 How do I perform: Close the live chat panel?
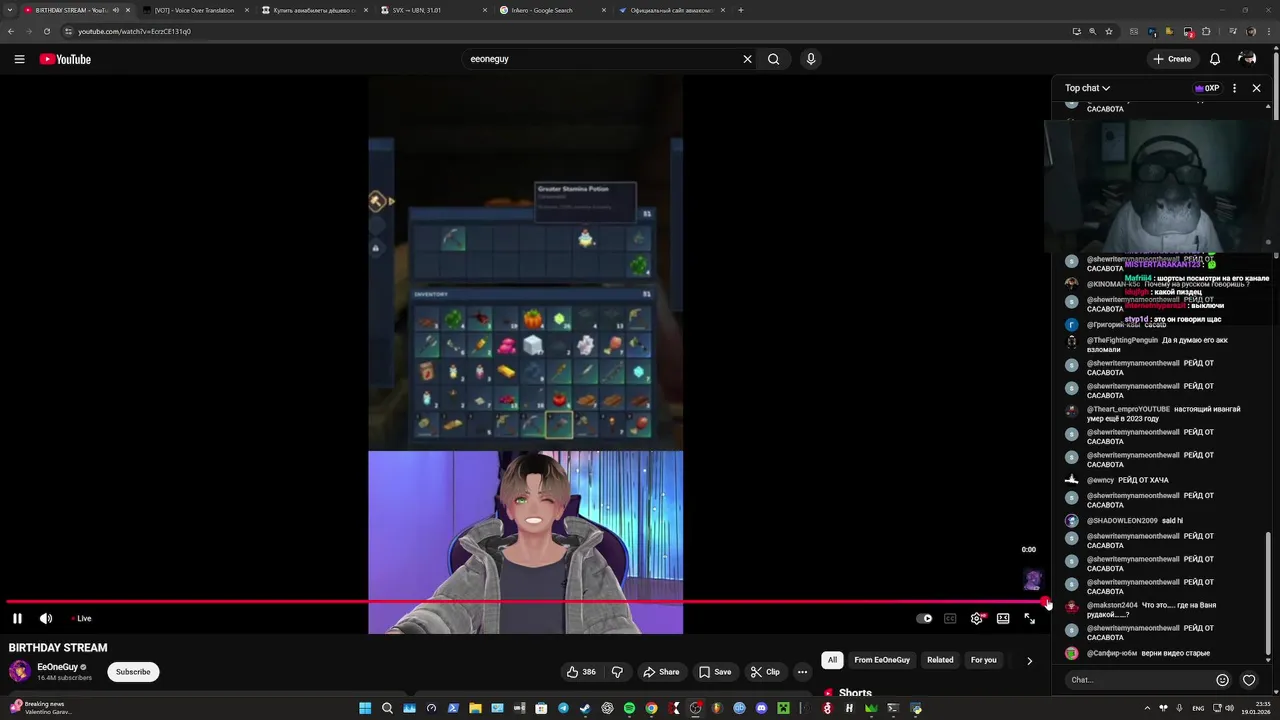pyautogui.click(x=1257, y=88)
